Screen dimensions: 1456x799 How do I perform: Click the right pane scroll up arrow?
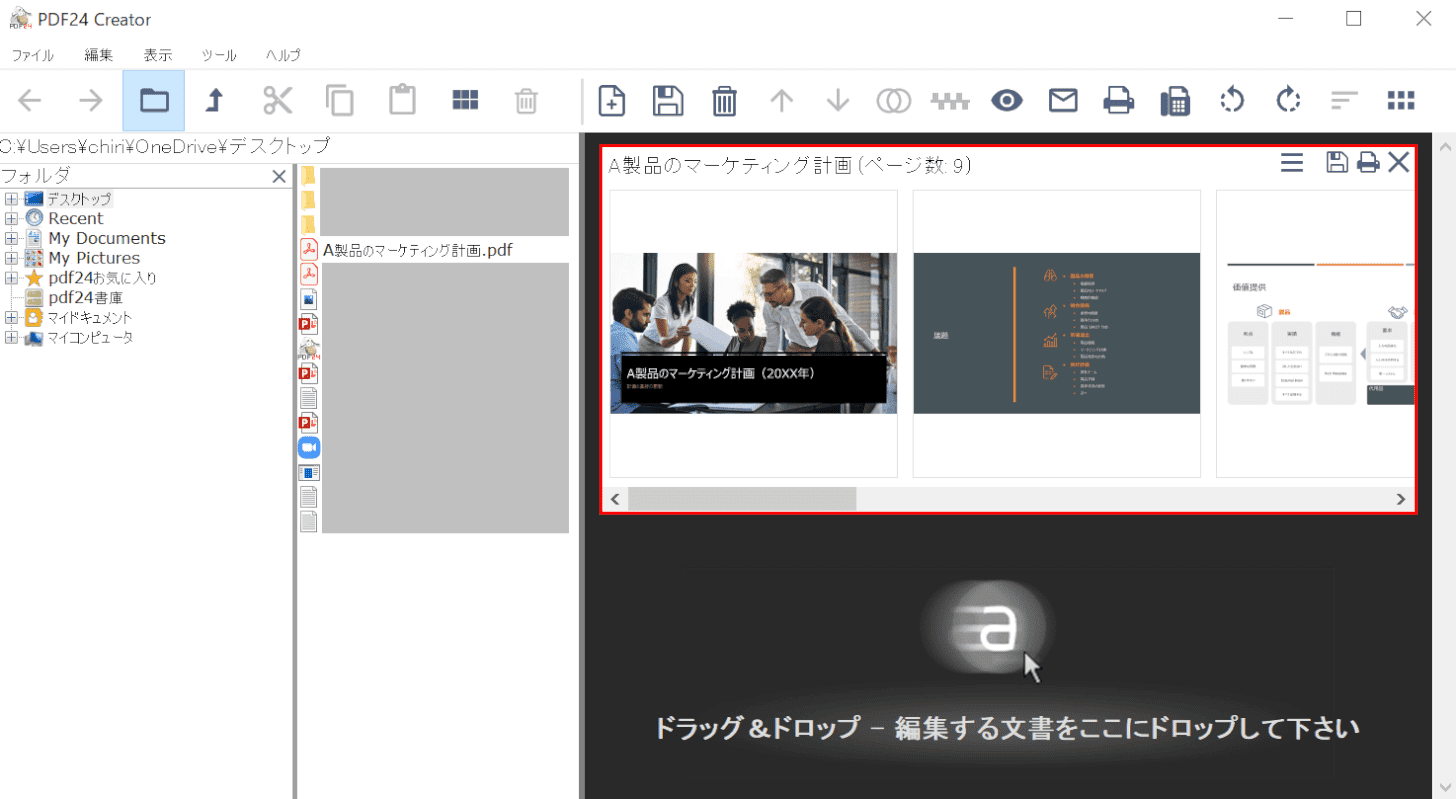[x=1444, y=148]
